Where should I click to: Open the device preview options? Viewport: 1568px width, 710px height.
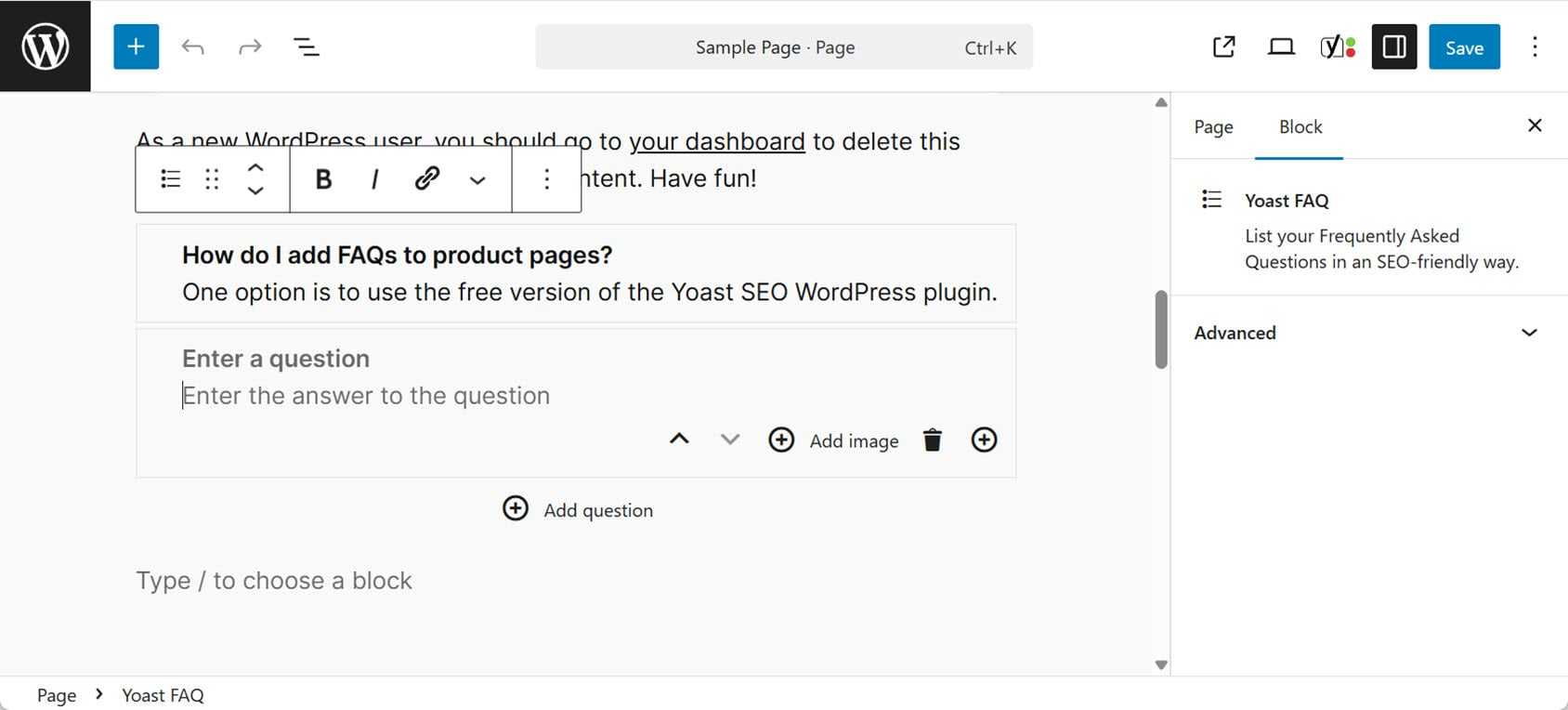pyautogui.click(x=1281, y=46)
